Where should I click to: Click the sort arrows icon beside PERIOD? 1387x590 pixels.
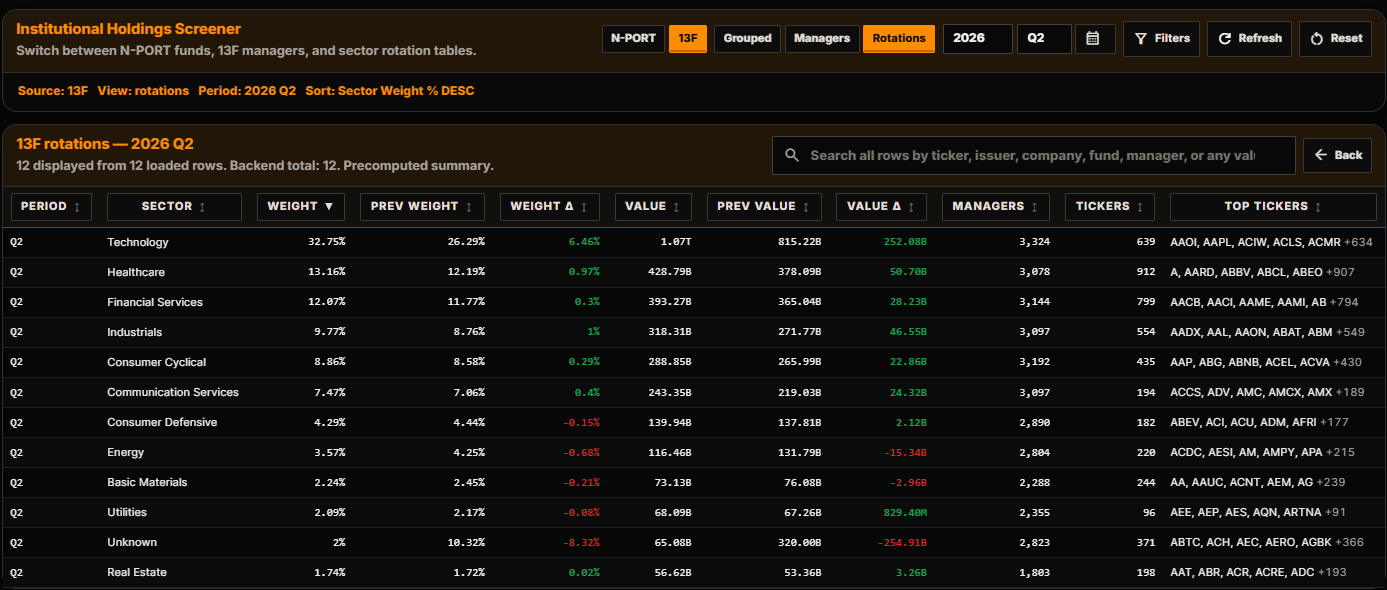click(x=77, y=206)
